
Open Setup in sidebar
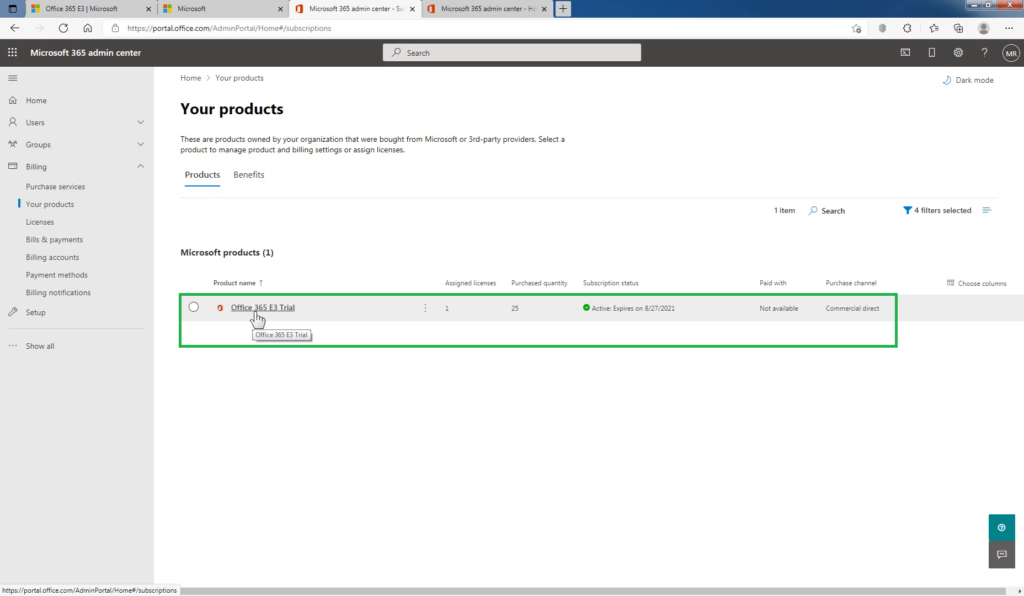tap(35, 313)
